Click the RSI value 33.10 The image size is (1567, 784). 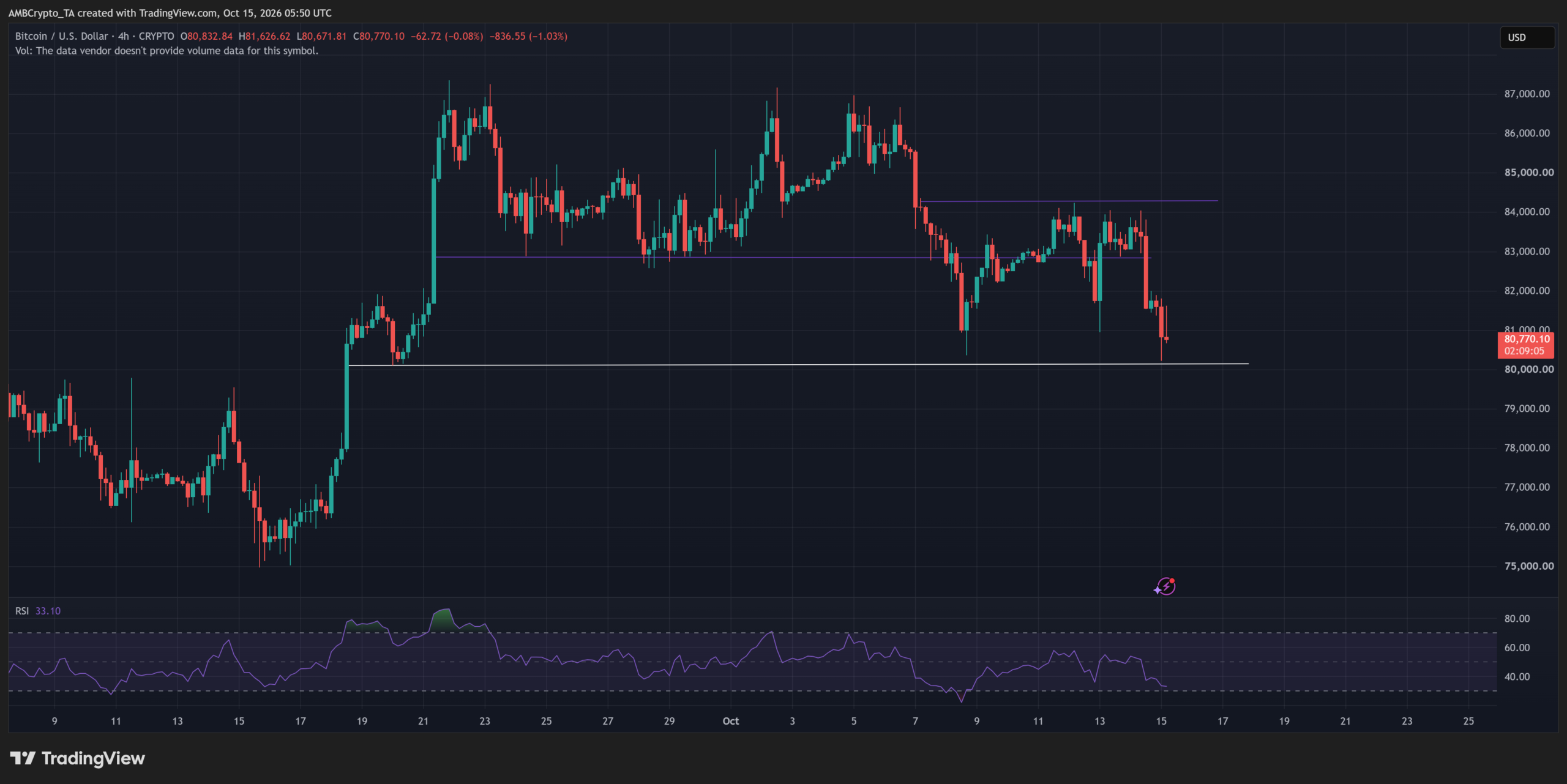click(x=48, y=611)
